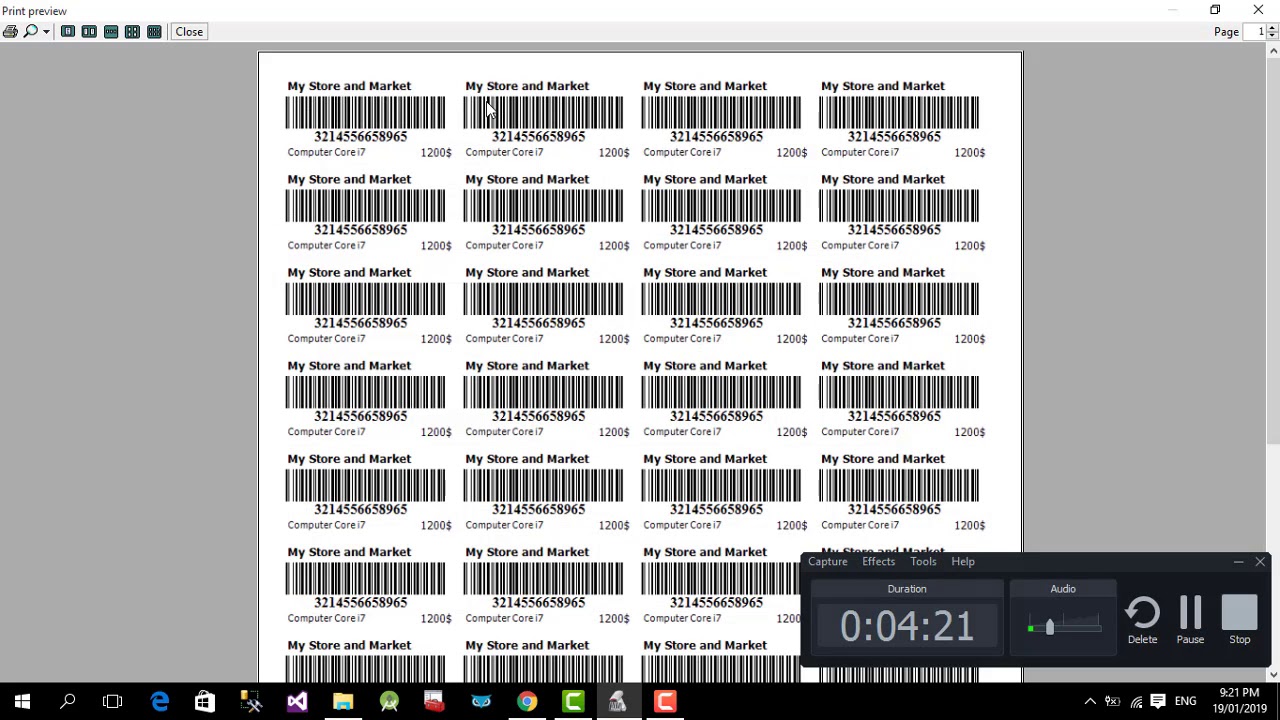This screenshot has height=720, width=1280.
Task: Open the recorder's Capture menu
Action: coord(827,562)
